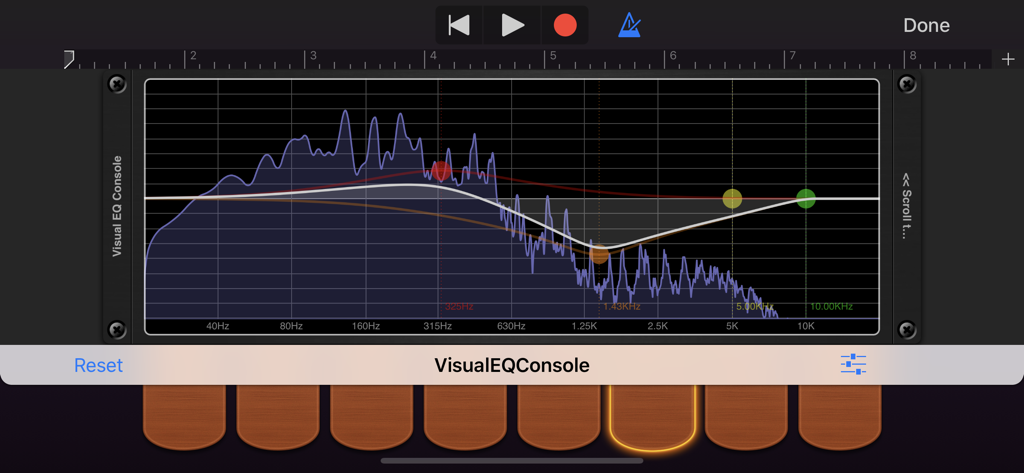Click the 630Hz frequency axis label
This screenshot has height=473, width=1024.
pyautogui.click(x=511, y=326)
